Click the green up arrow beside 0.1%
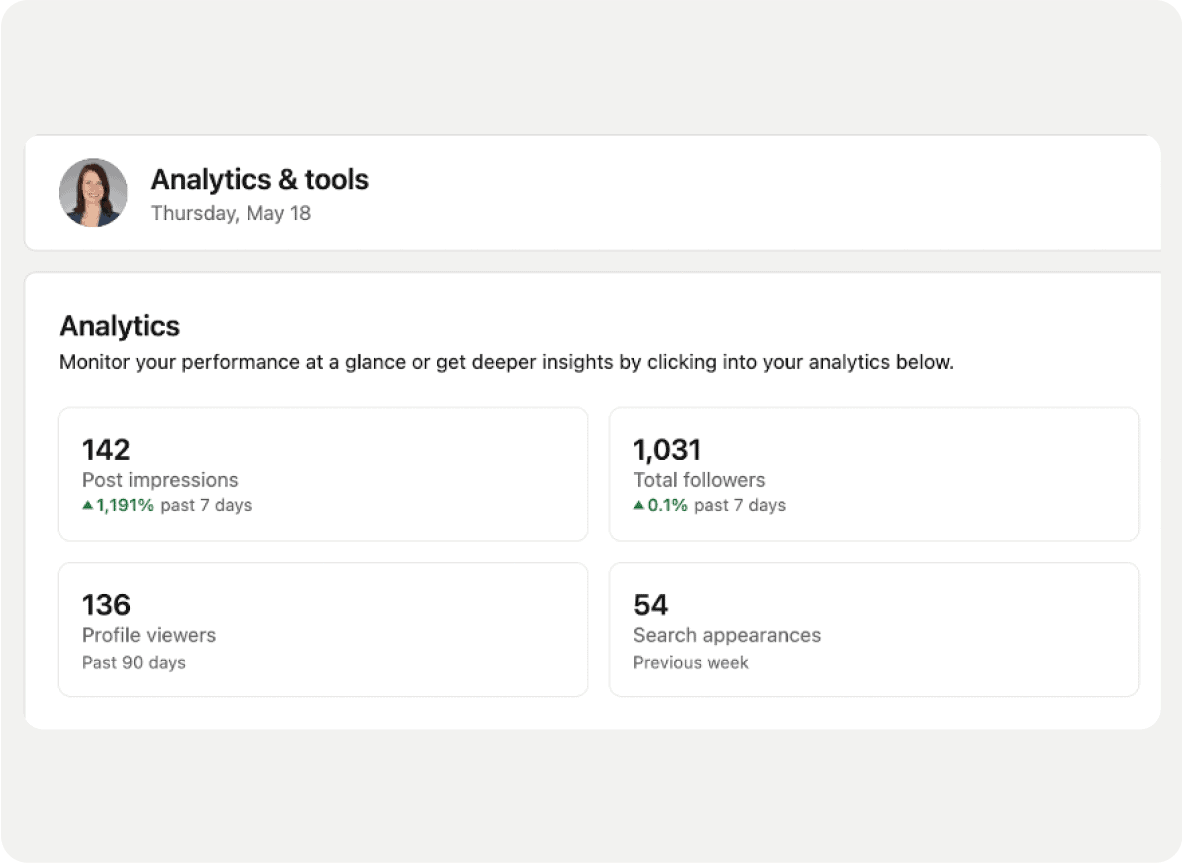Screen dimensions: 1182x863 coord(640,506)
